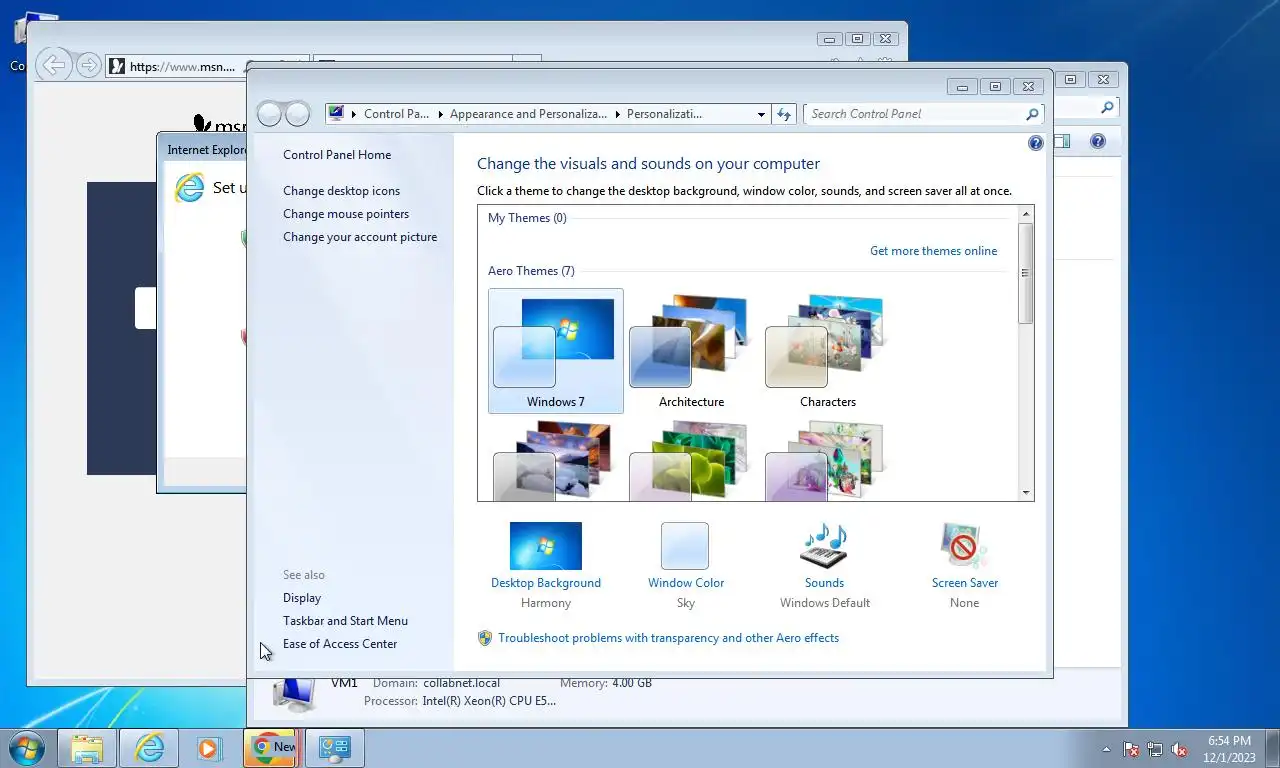The width and height of the screenshot is (1280, 768).
Task: Show hidden system tray icons arrow
Action: pos(1106,749)
